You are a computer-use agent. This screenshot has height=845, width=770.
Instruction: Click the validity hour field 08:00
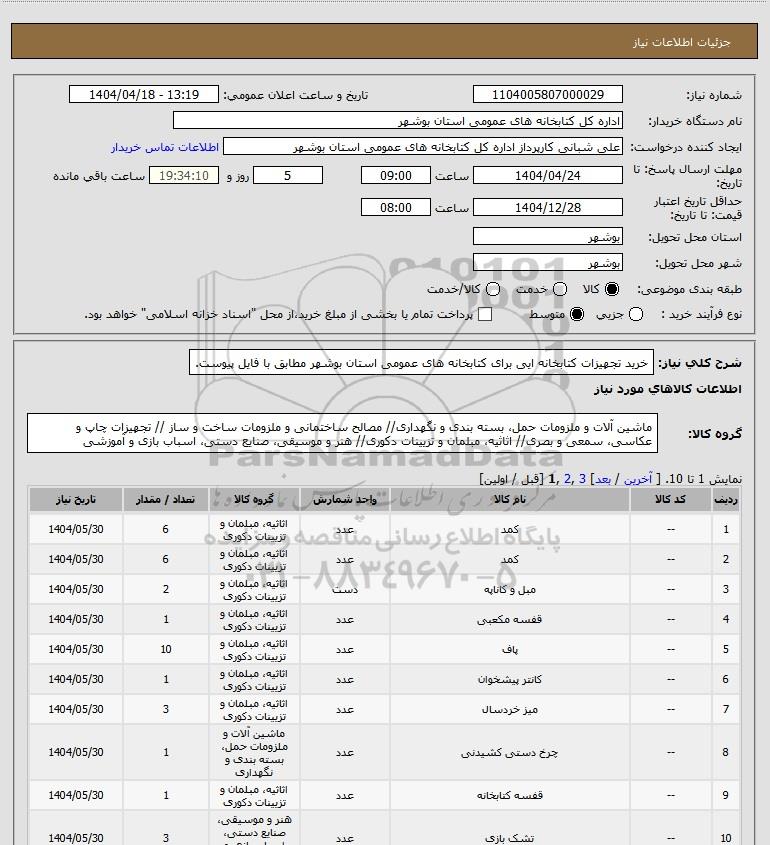point(396,207)
